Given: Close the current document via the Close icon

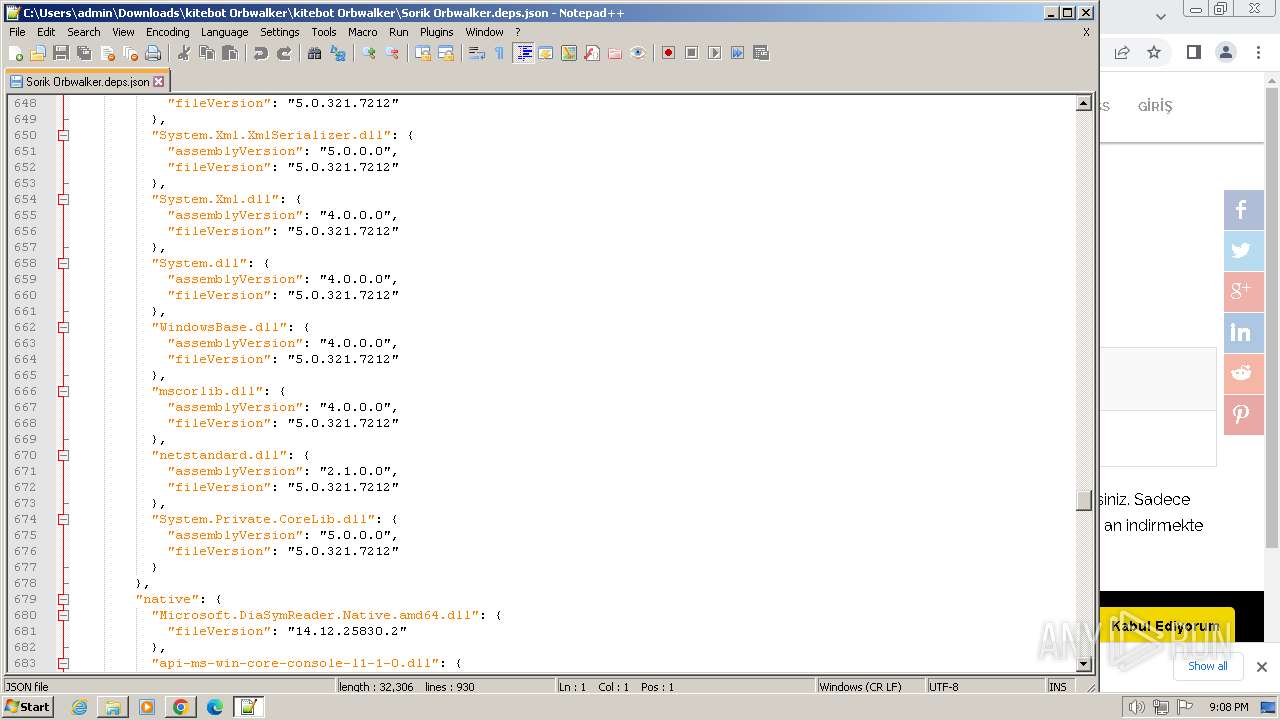Looking at the screenshot, I should [x=107, y=53].
